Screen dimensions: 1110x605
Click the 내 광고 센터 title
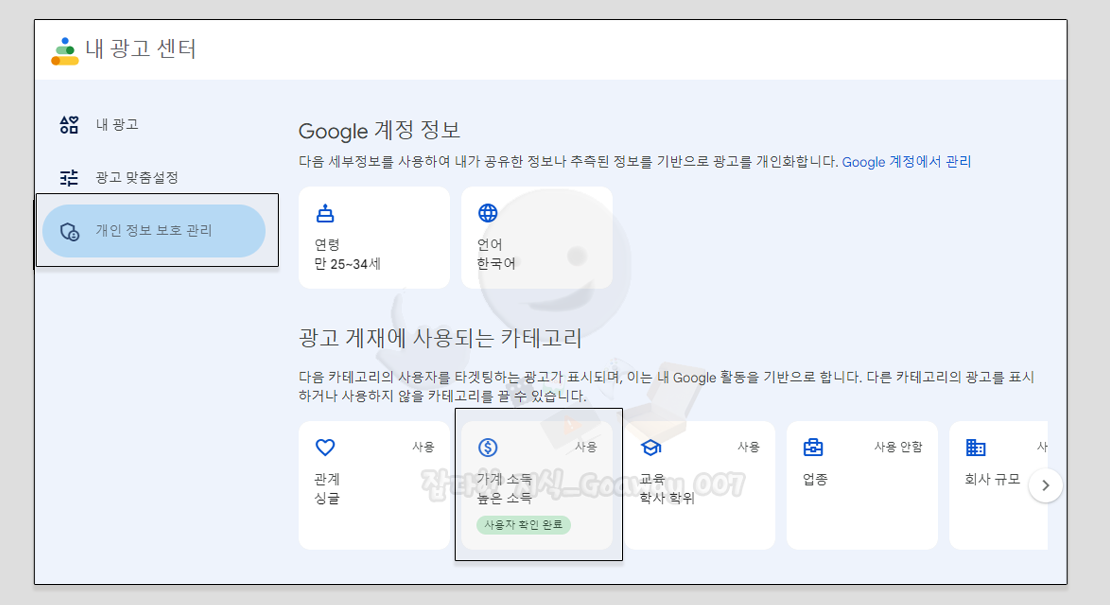(x=141, y=49)
